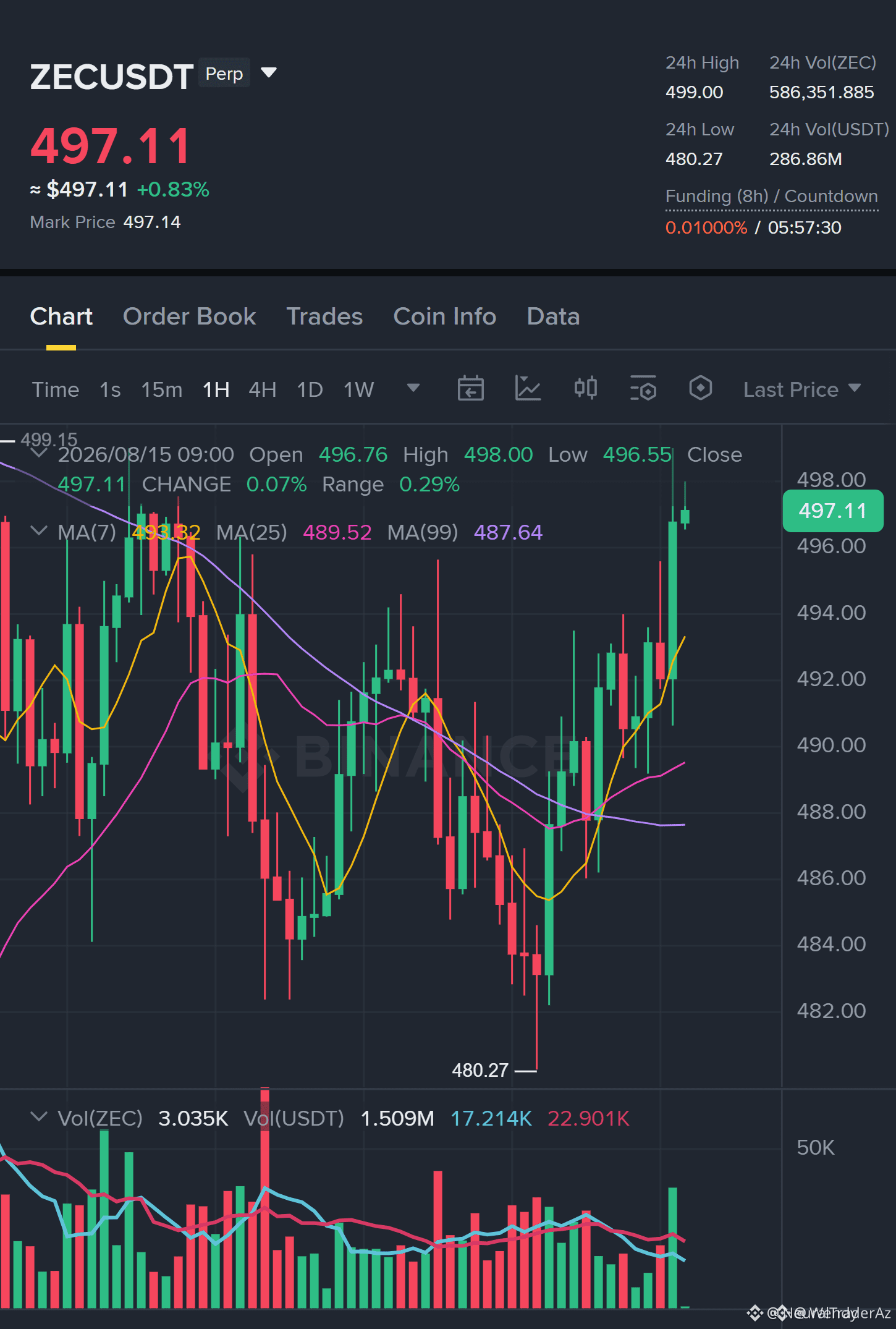Tap the Perp contract badge

tap(224, 74)
